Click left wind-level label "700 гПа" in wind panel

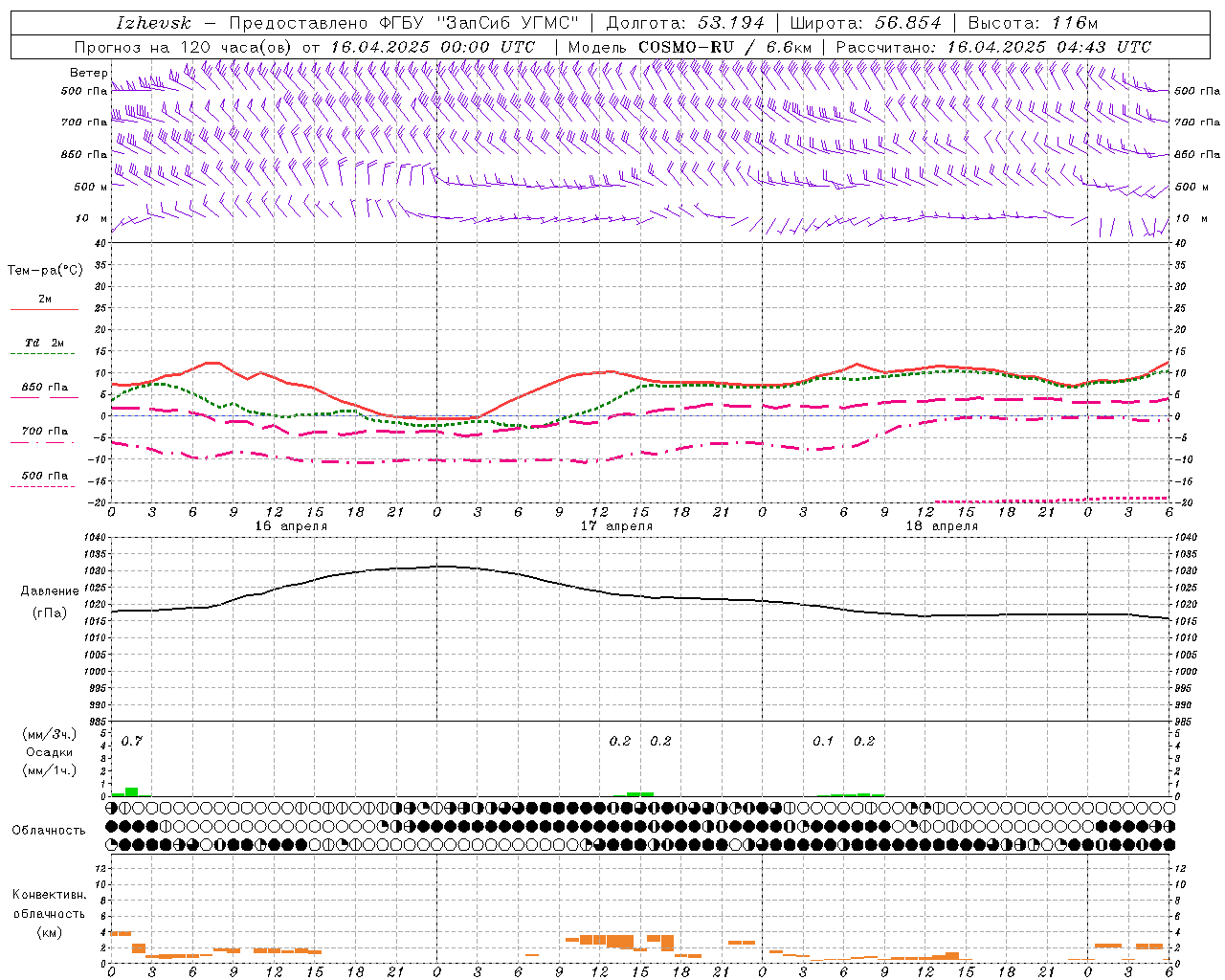(x=84, y=122)
